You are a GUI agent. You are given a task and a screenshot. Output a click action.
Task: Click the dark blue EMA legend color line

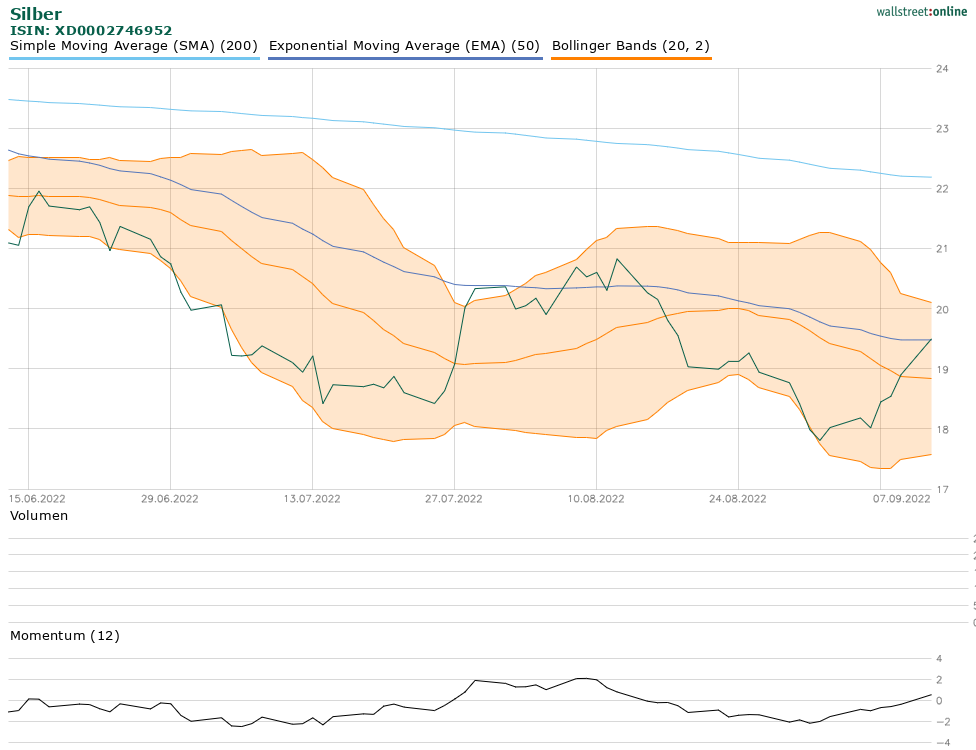(405, 59)
